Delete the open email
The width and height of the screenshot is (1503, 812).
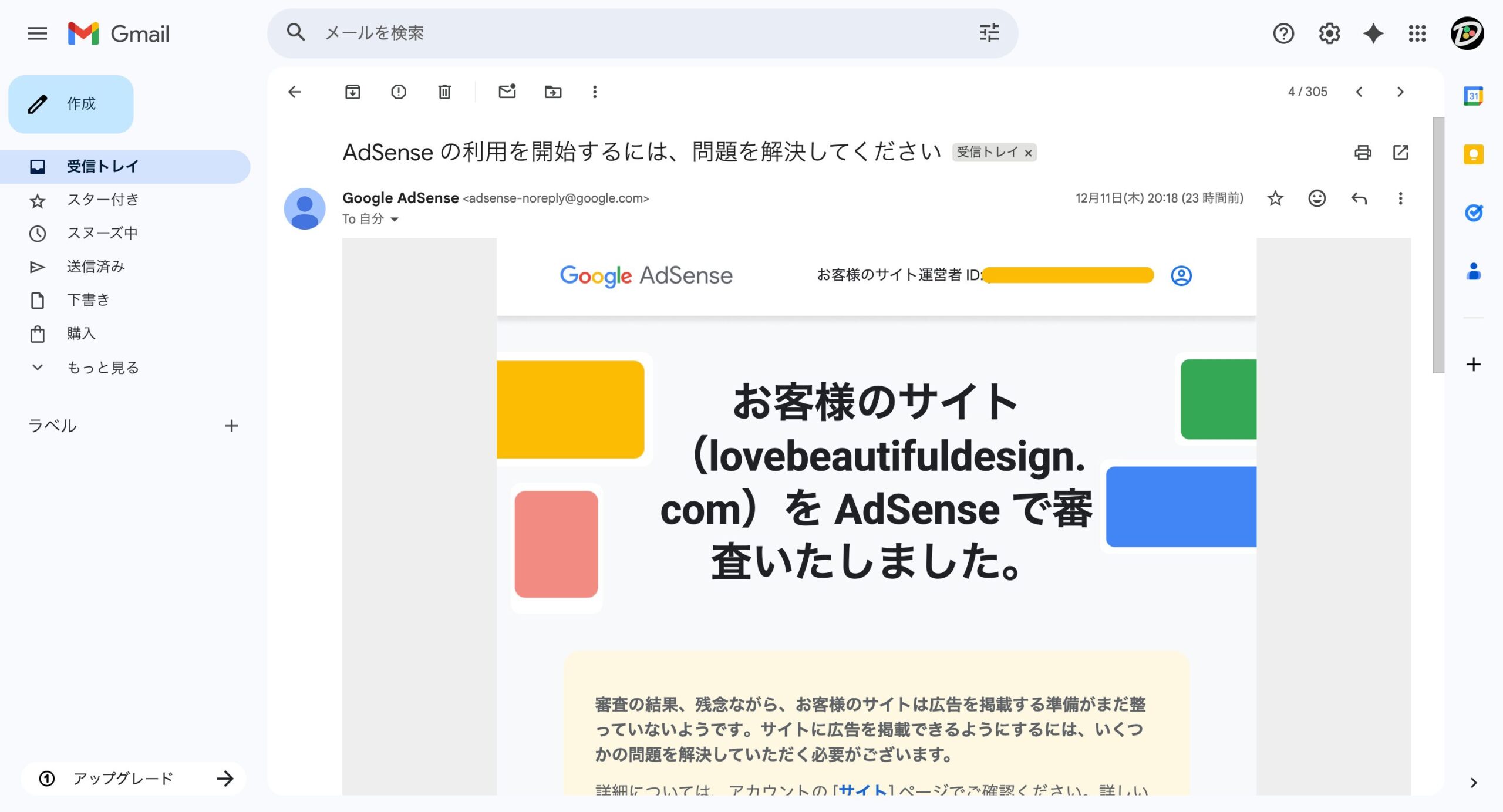click(444, 92)
